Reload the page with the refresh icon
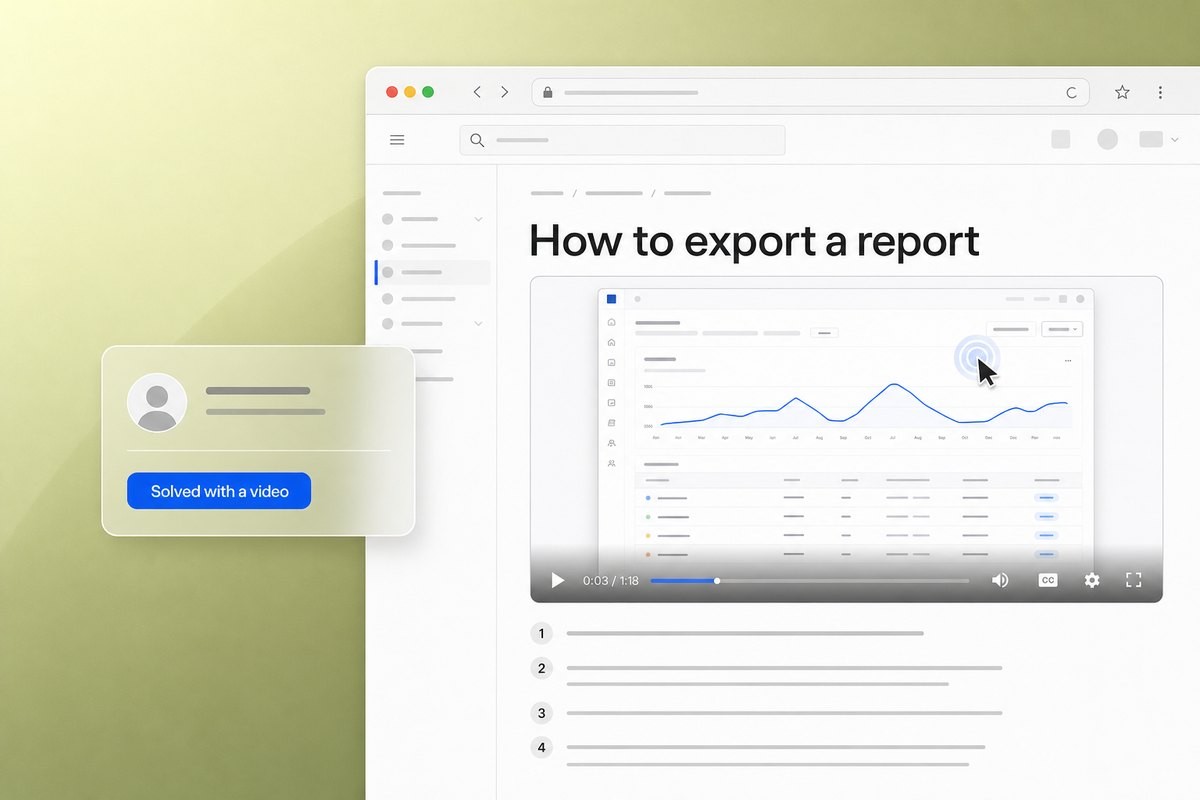Image resolution: width=1200 pixels, height=800 pixels. point(1071,92)
